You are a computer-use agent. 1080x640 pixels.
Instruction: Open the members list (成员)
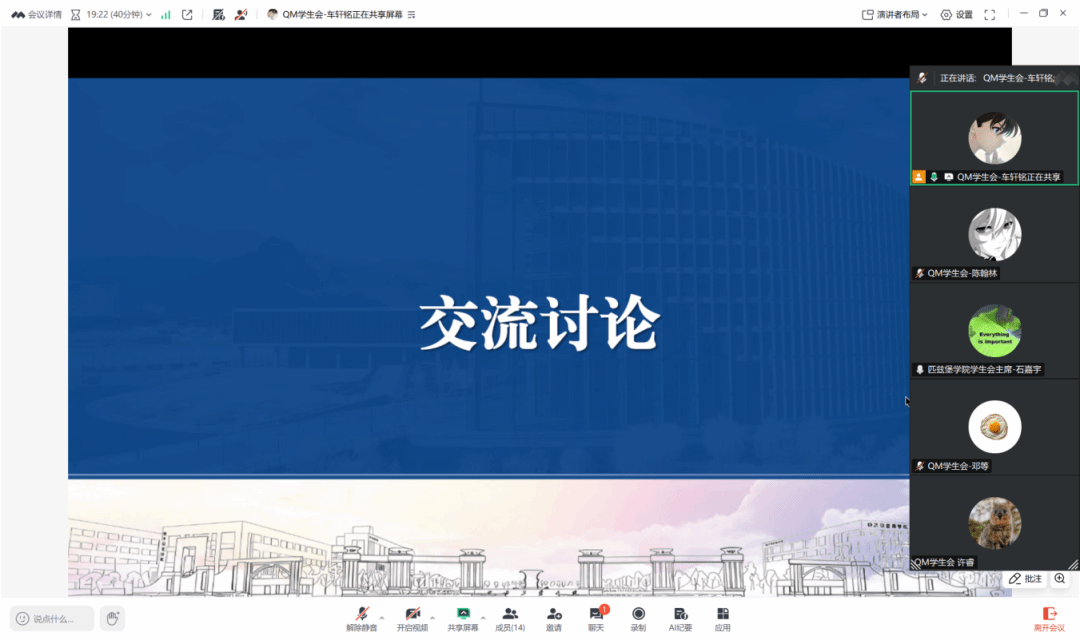point(510,617)
